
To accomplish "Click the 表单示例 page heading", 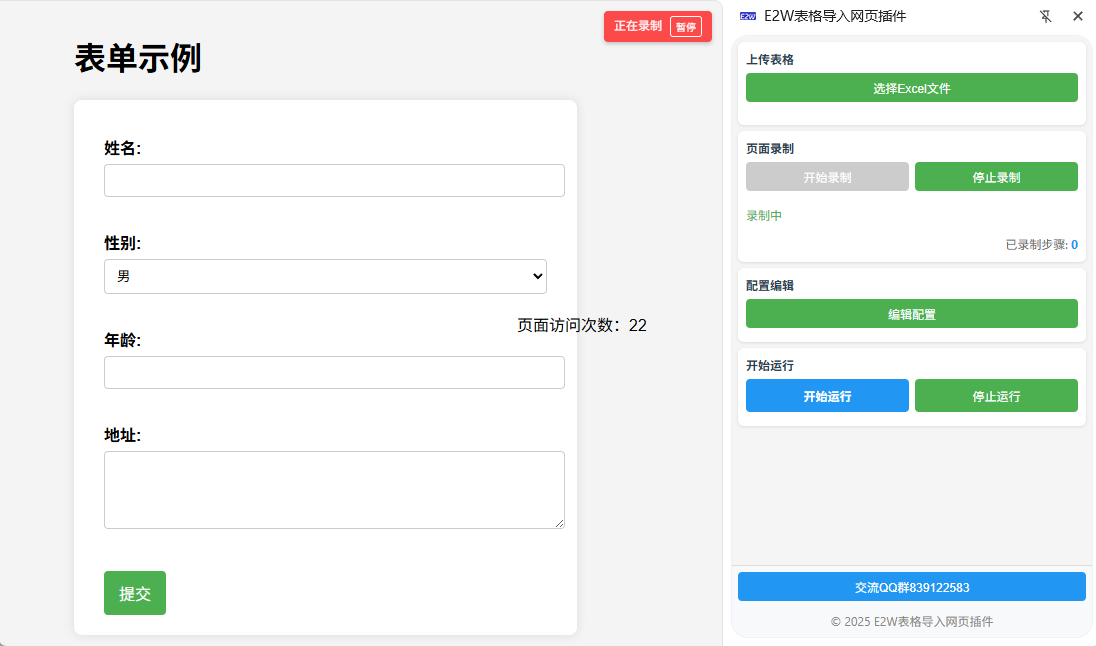I will pos(138,58).
